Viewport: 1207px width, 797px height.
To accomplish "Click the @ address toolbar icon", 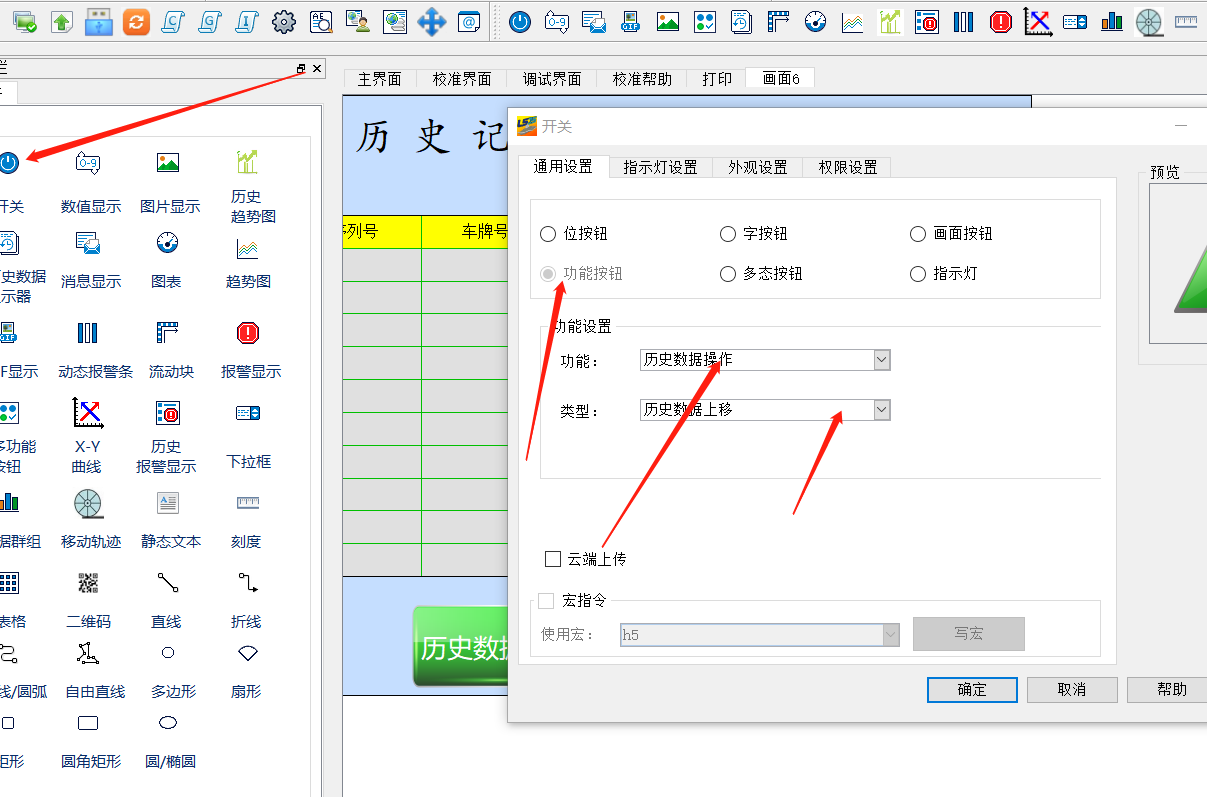I will (x=469, y=21).
